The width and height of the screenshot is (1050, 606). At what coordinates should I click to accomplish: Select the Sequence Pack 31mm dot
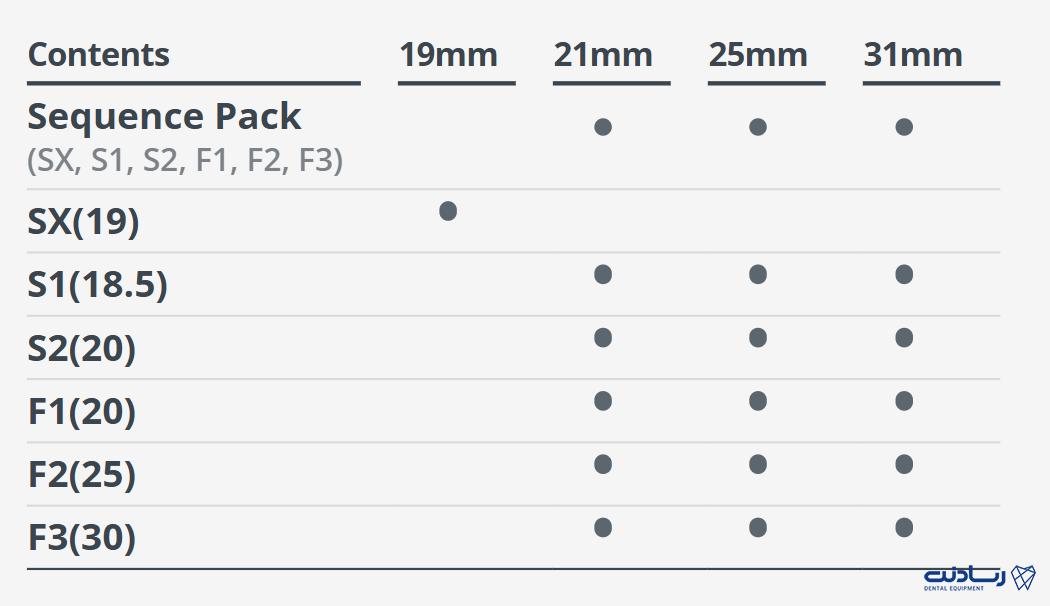[904, 127]
